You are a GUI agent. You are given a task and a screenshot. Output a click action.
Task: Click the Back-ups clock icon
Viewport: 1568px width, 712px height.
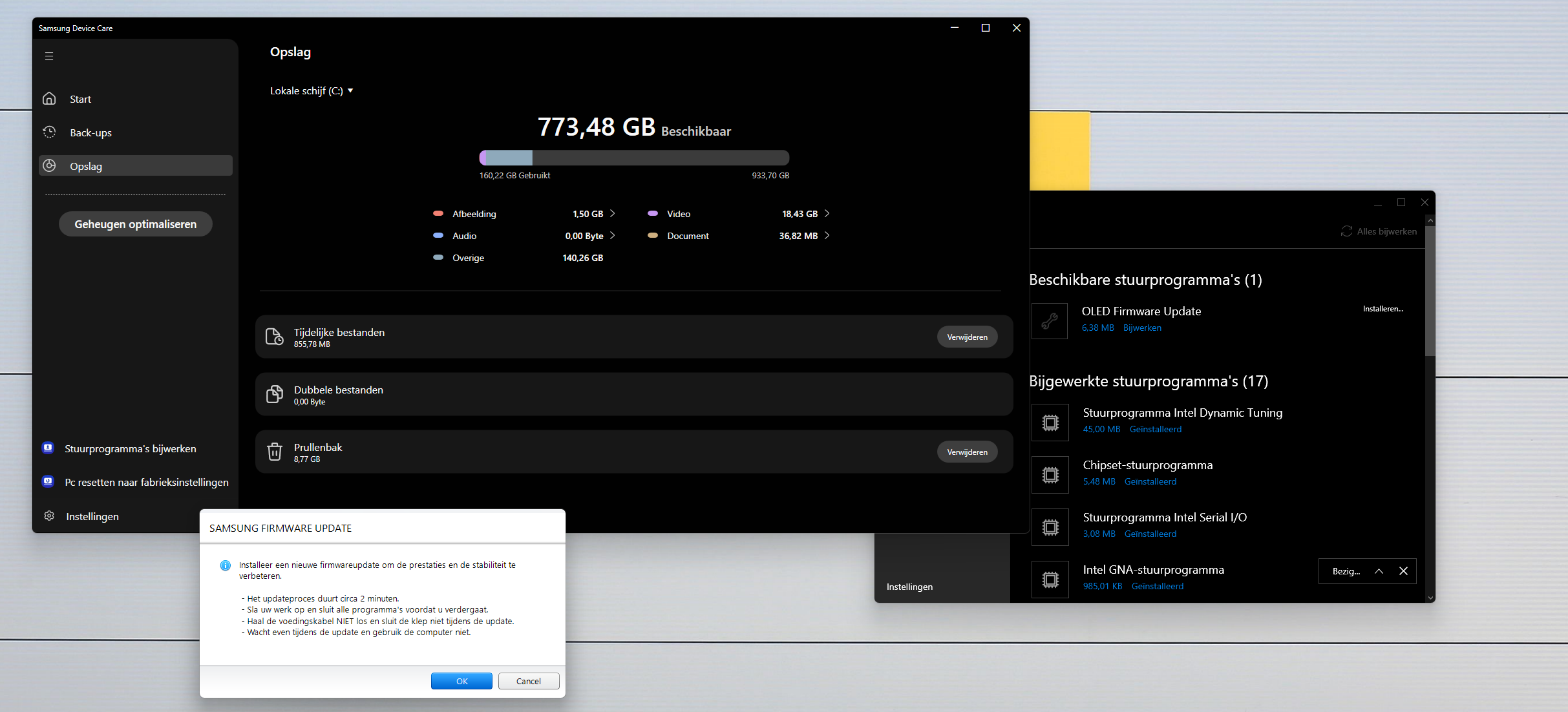coord(49,132)
